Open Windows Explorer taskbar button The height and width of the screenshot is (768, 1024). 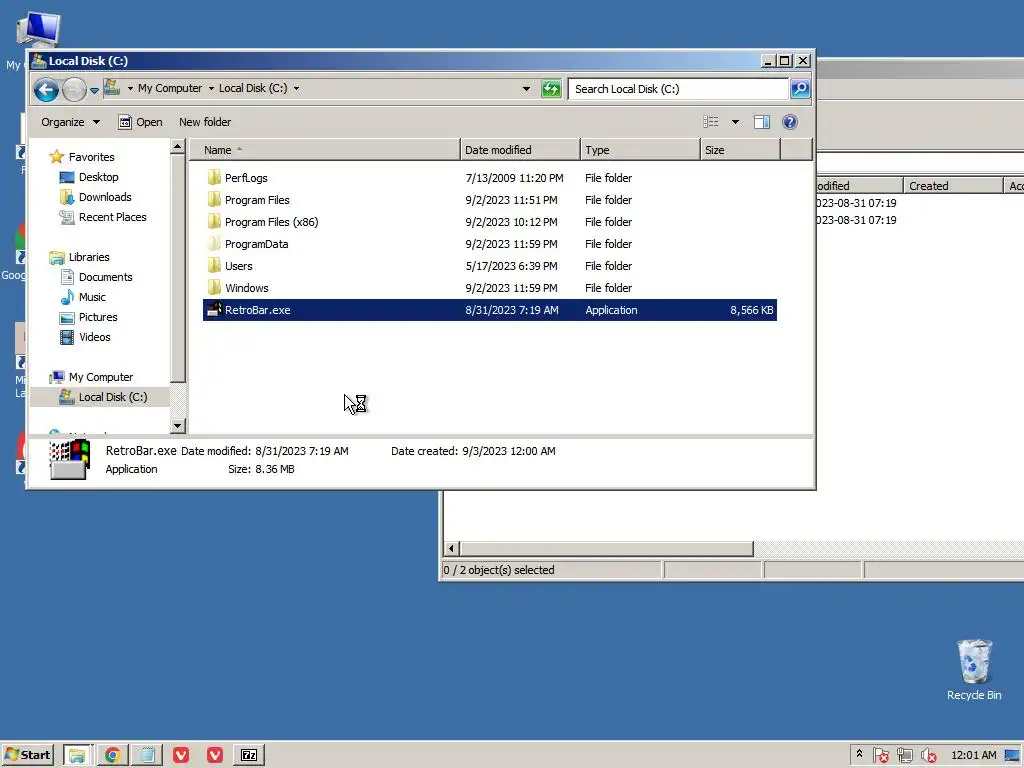tap(77, 755)
